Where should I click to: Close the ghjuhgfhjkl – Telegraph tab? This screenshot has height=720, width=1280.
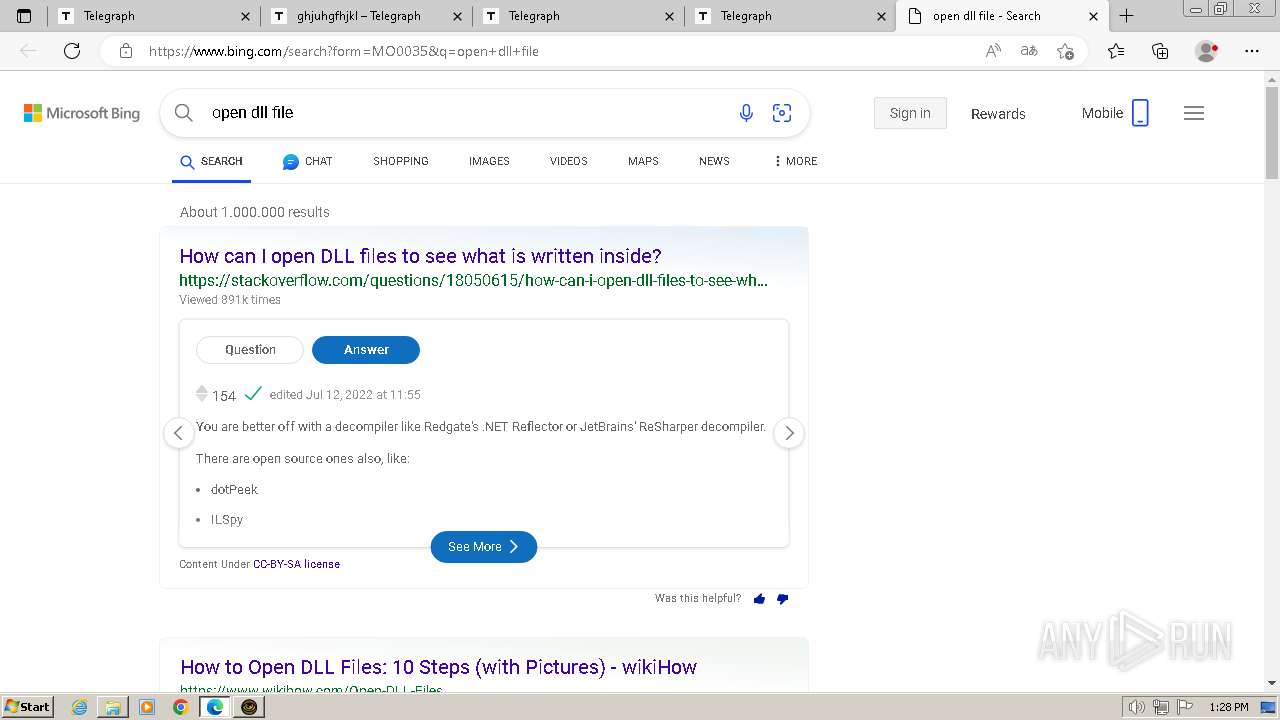(457, 16)
